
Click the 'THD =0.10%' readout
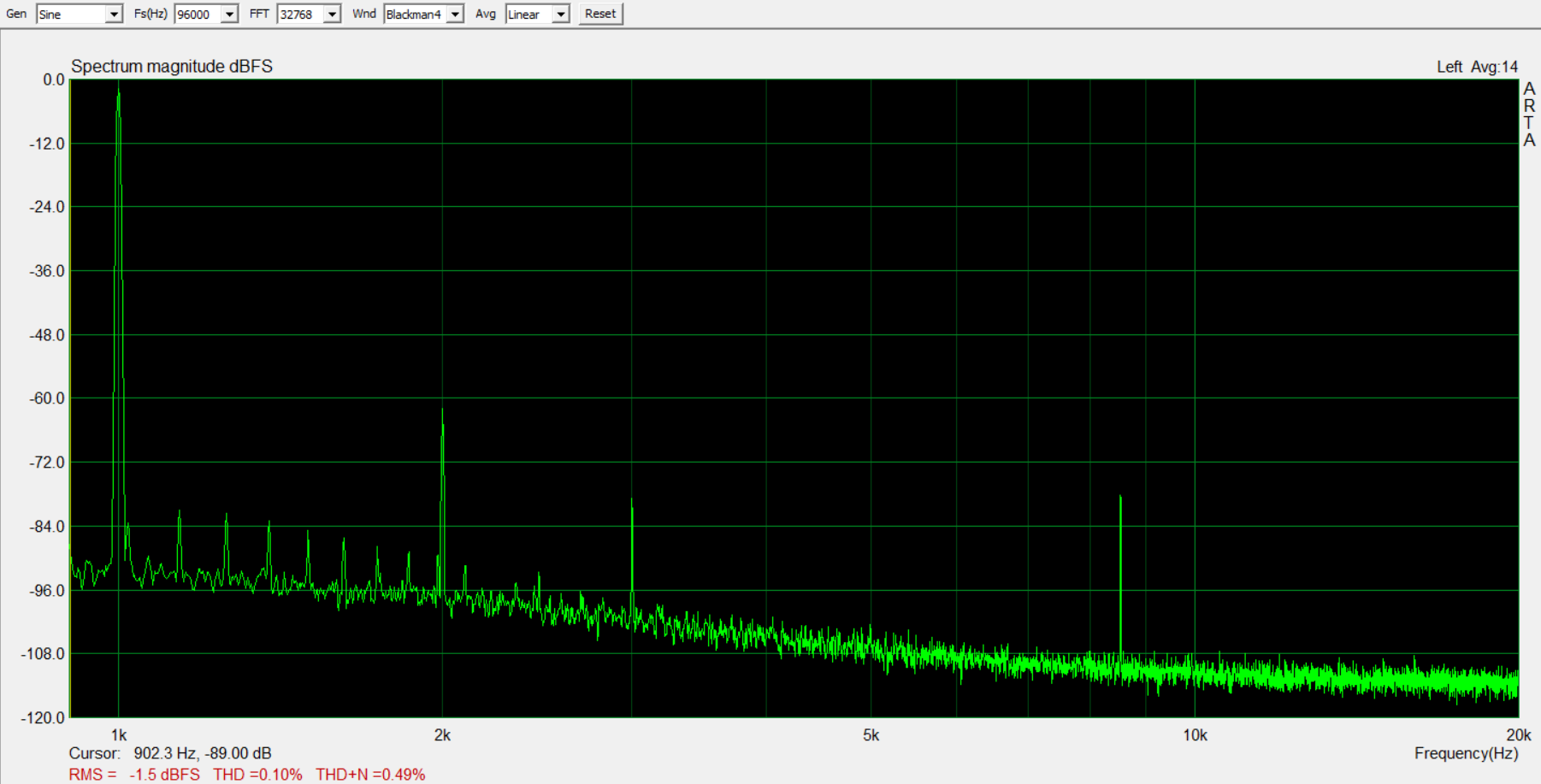tap(257, 775)
